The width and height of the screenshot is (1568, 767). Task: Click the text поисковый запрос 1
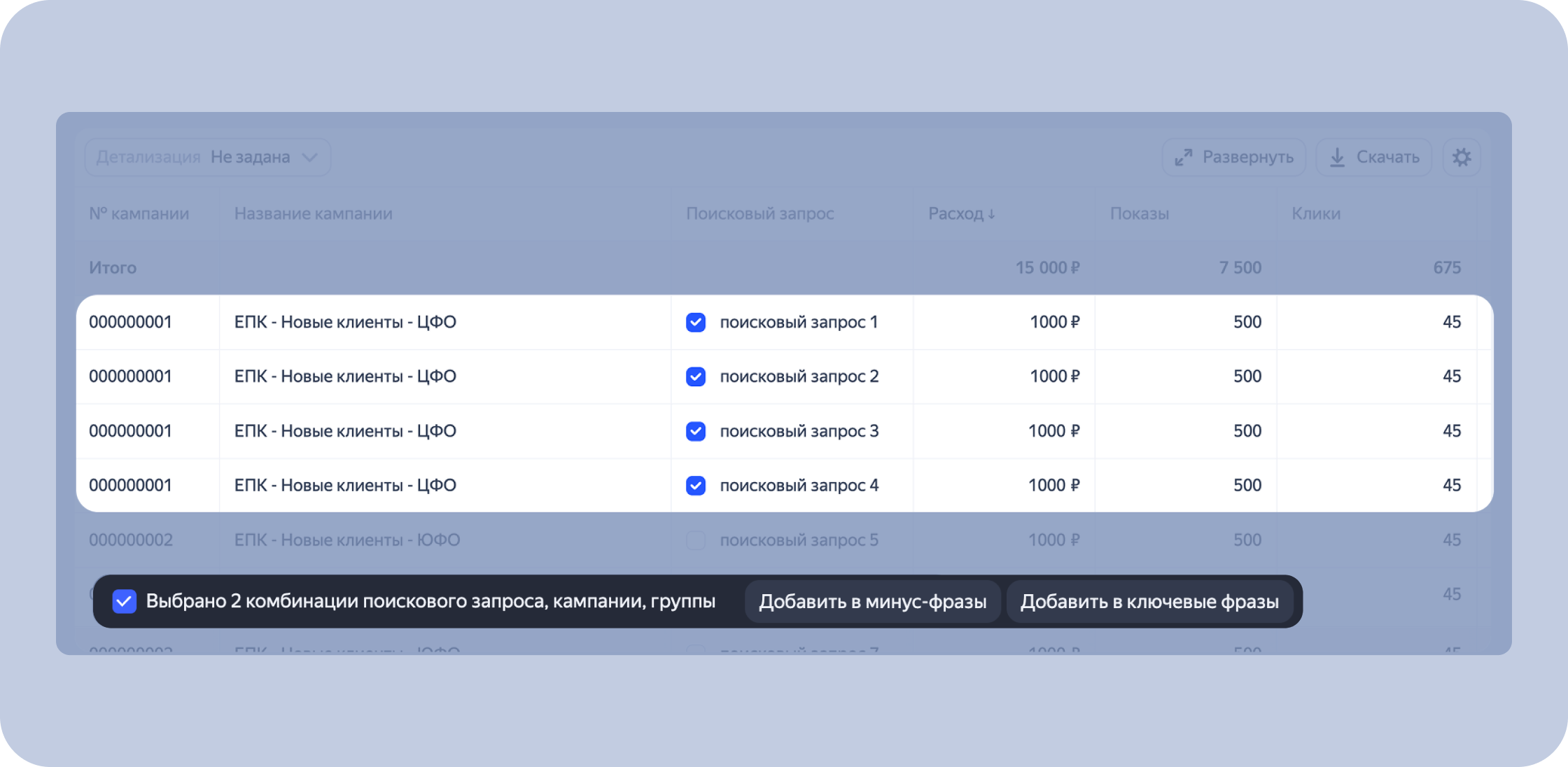(x=799, y=322)
